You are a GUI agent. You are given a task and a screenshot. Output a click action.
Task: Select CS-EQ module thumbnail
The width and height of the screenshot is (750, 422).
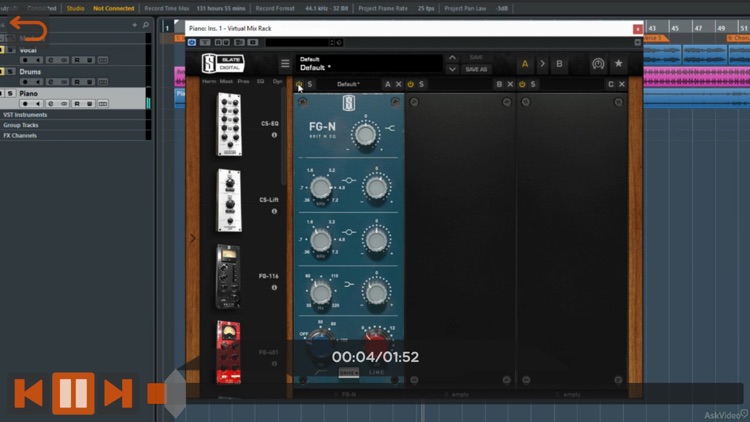tap(230, 124)
